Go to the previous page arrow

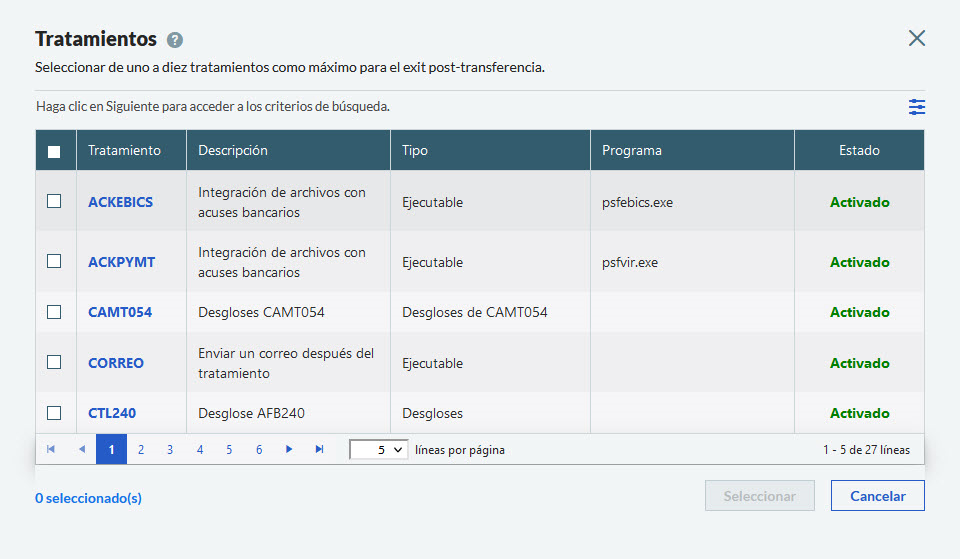click(81, 450)
